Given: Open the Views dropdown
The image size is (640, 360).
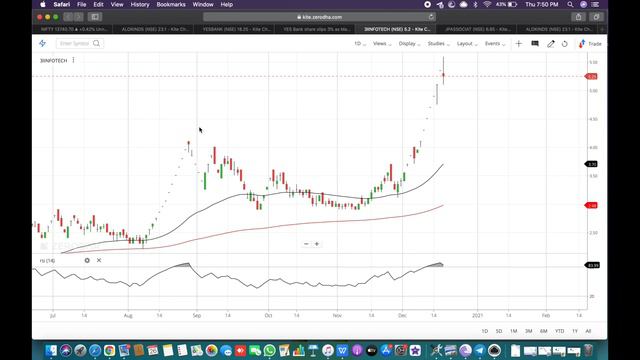Looking at the screenshot, I should (x=382, y=44).
